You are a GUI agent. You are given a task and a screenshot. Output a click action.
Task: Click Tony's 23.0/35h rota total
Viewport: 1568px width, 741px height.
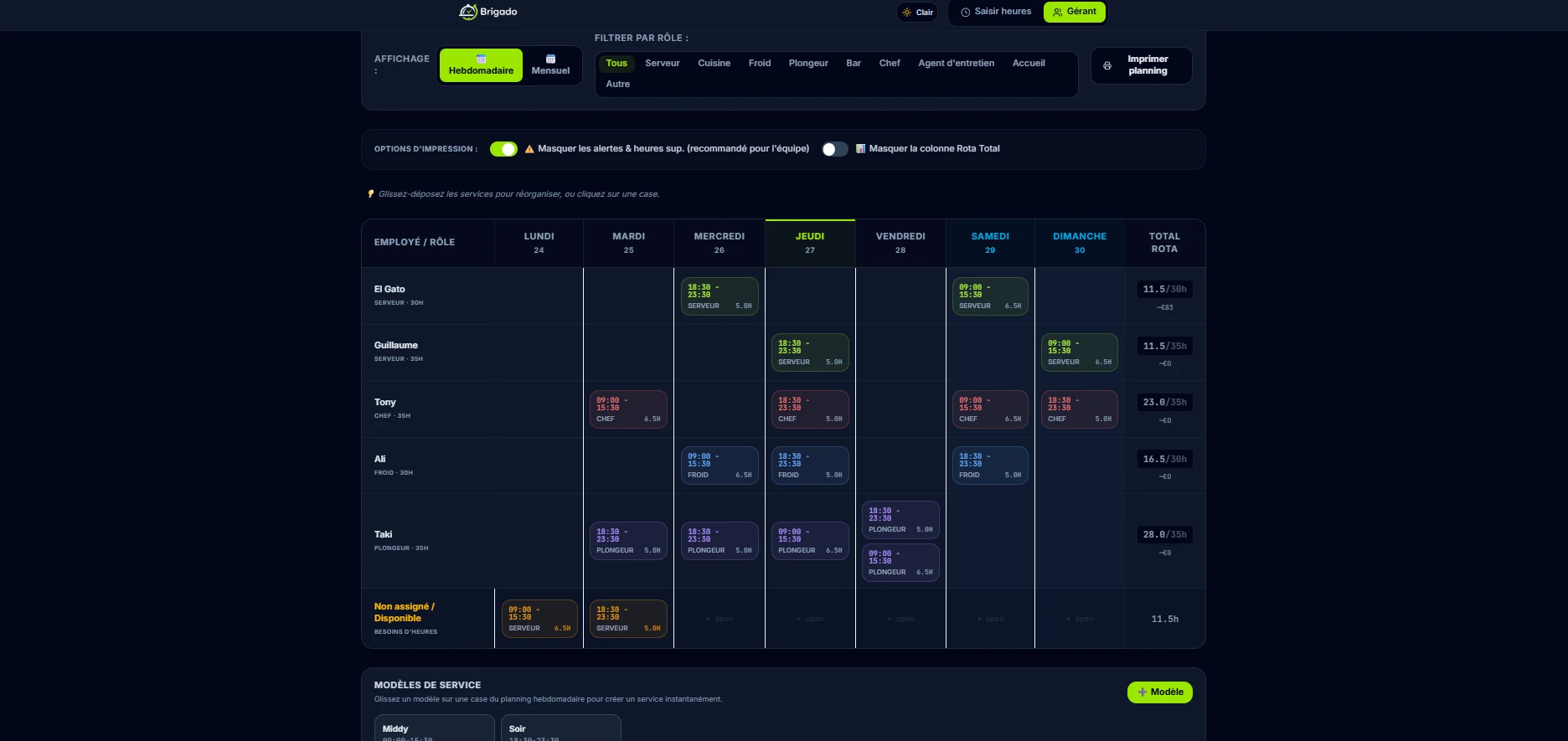point(1164,403)
